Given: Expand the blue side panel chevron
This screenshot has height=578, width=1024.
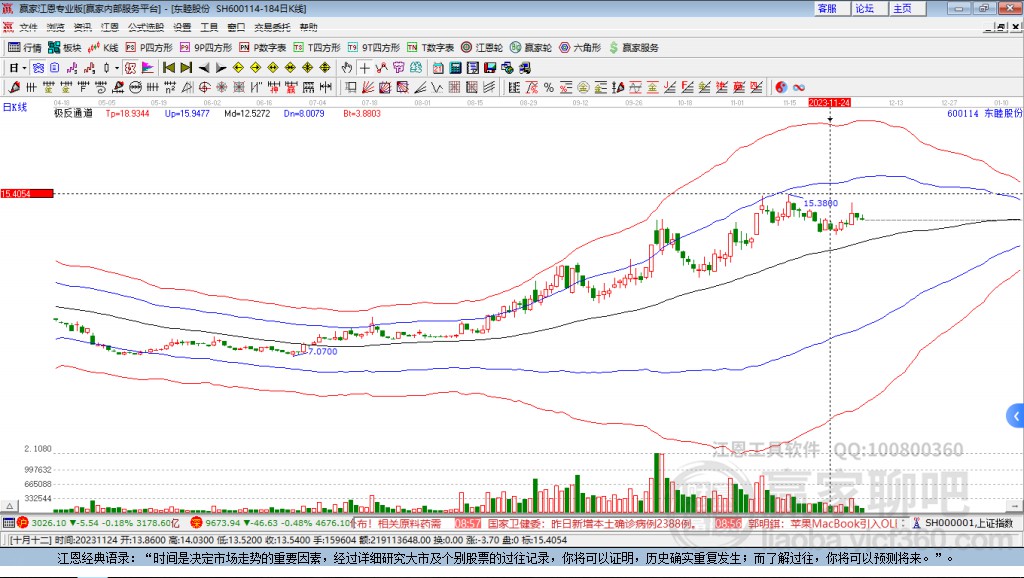Looking at the screenshot, I should tap(1016, 415).
